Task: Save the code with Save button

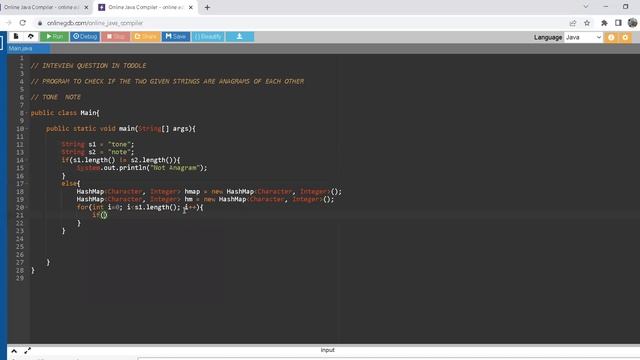Action: point(176,37)
